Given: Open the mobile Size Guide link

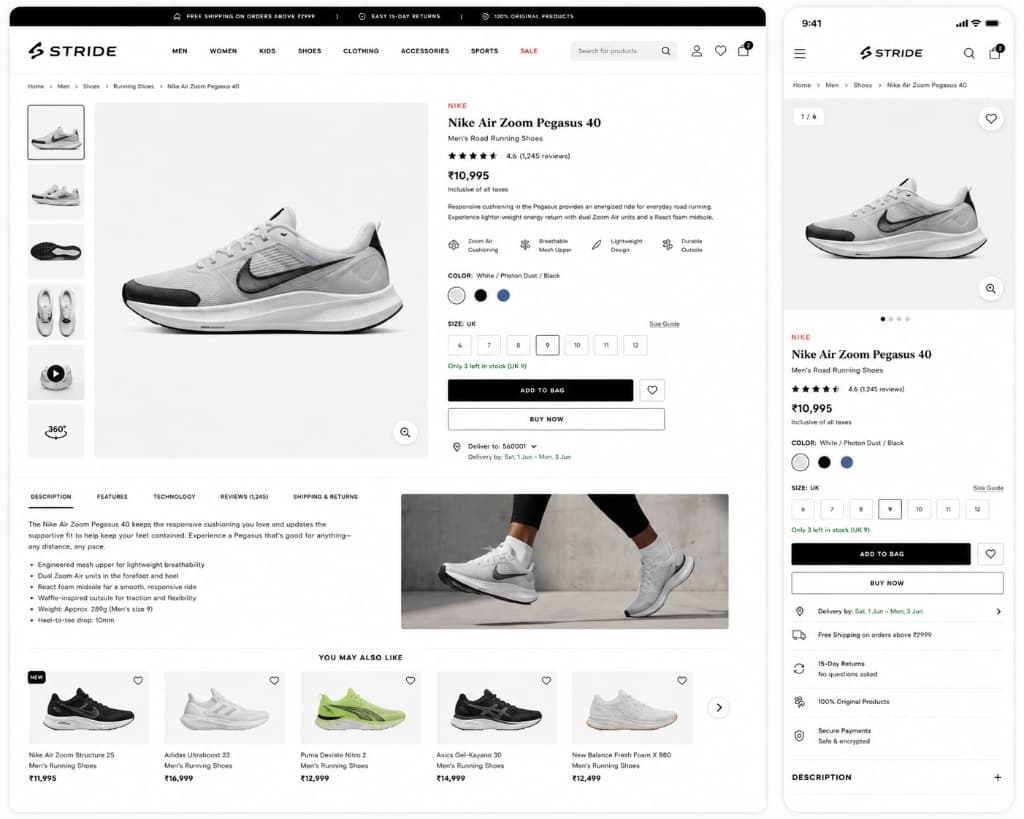Looking at the screenshot, I should tap(988, 488).
